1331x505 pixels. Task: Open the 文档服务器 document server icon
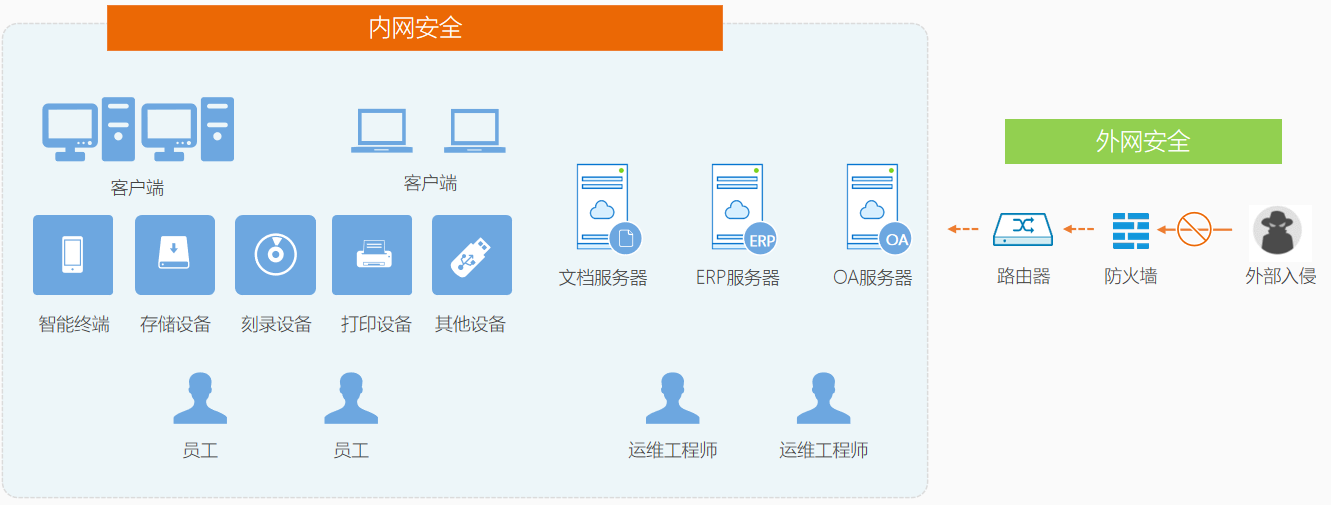click(x=608, y=208)
